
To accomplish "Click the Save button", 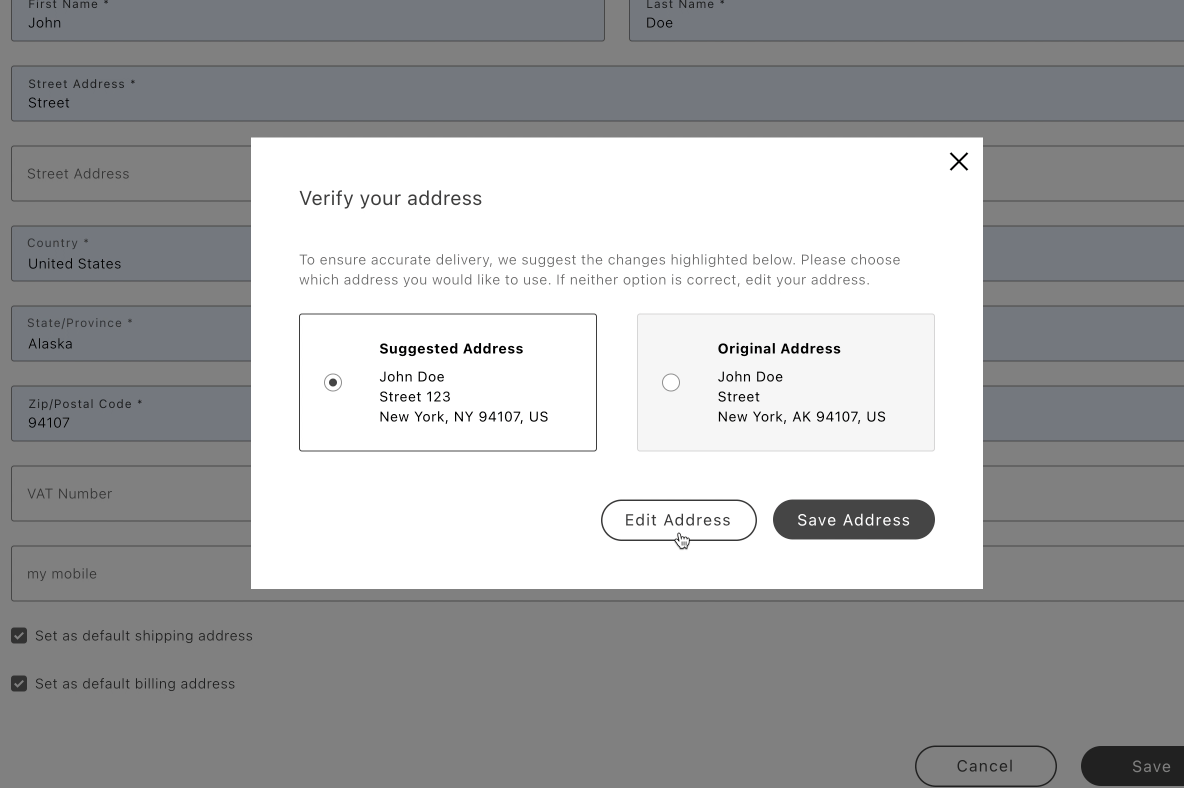I will (1151, 765).
